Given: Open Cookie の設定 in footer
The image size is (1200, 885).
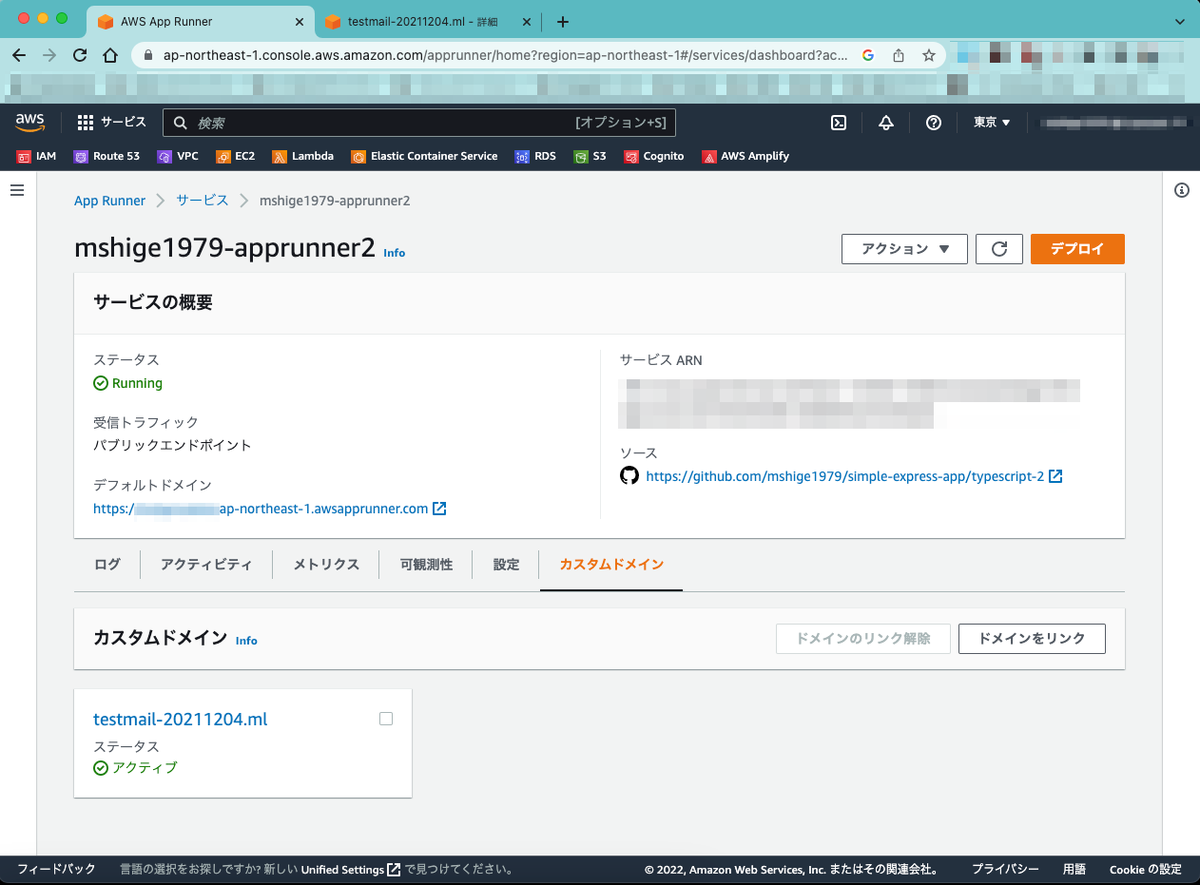Looking at the screenshot, I should pos(1146,869).
